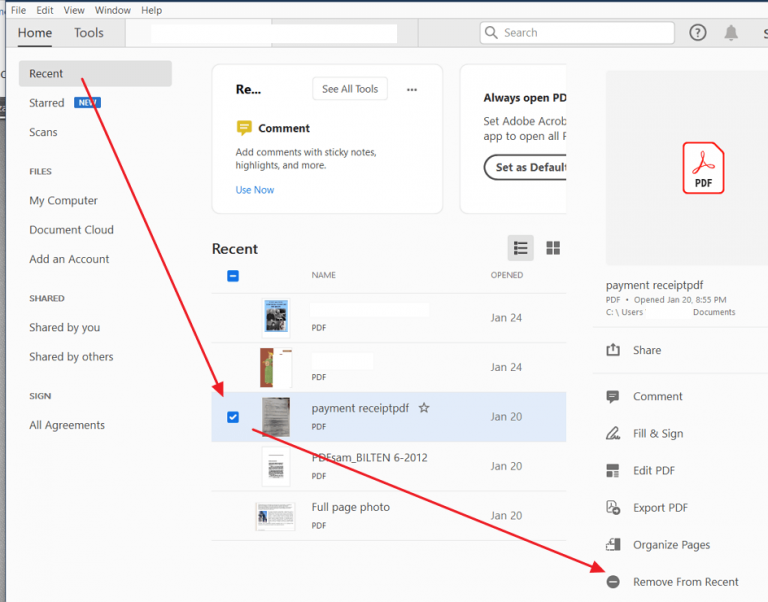The height and width of the screenshot is (602, 768).
Task: Click the Organize Pages icon
Action: [x=613, y=544]
